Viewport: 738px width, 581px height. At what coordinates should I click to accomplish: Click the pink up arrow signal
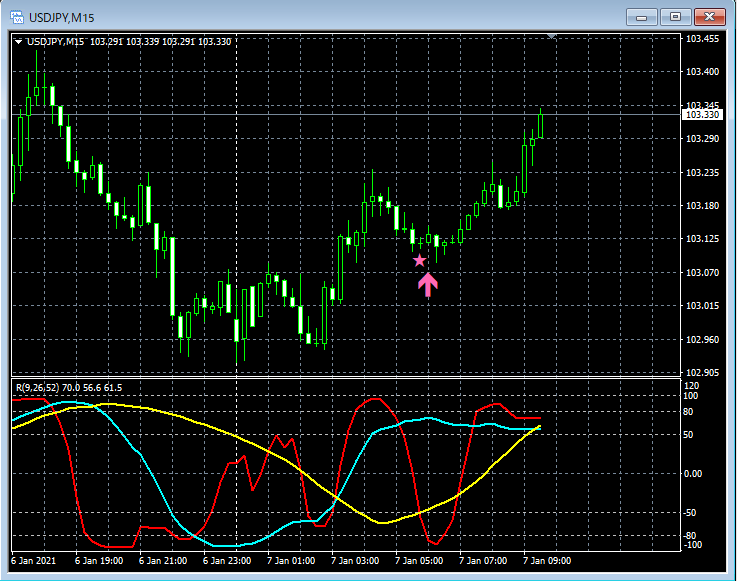click(x=428, y=285)
